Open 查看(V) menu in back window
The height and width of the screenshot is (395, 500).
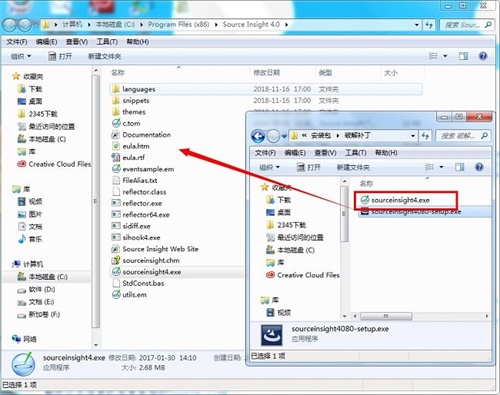77,42
